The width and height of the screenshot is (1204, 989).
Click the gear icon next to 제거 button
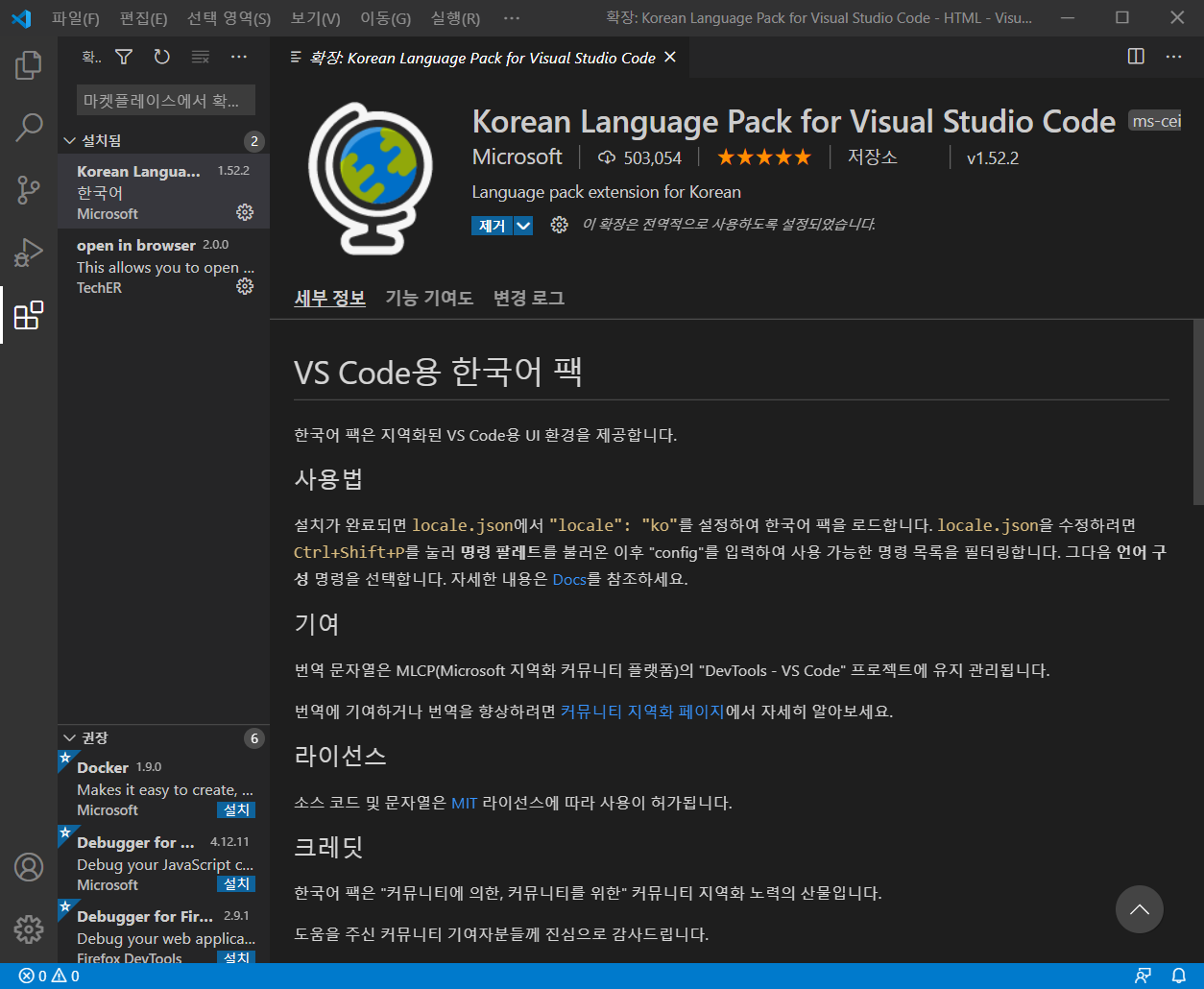(559, 225)
